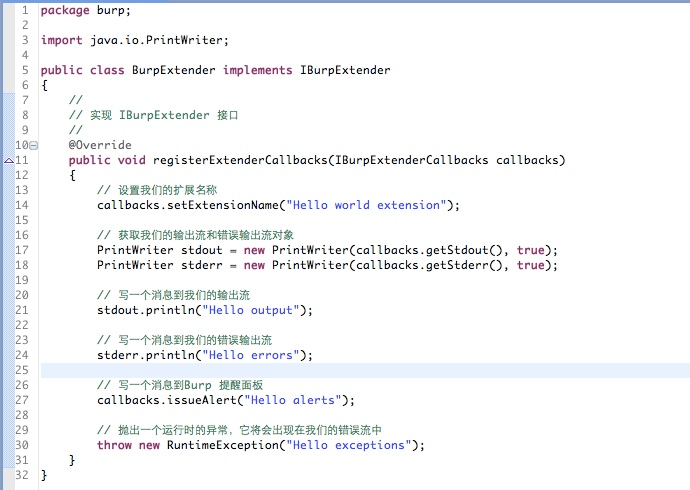
Task: Click the override triangle marker beside line 11
Action: point(9,161)
